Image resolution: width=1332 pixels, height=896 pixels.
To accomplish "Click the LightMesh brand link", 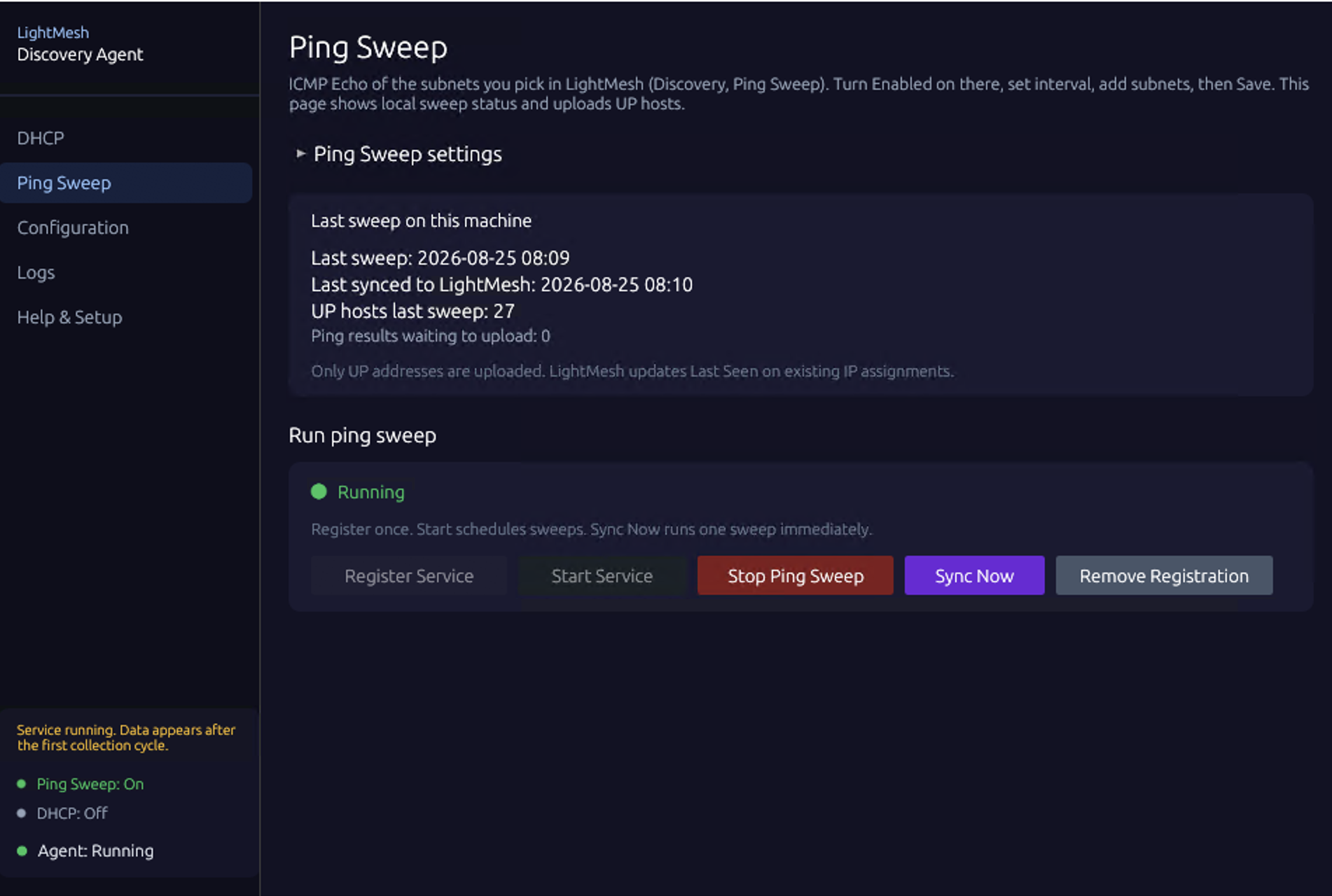I will coord(53,33).
